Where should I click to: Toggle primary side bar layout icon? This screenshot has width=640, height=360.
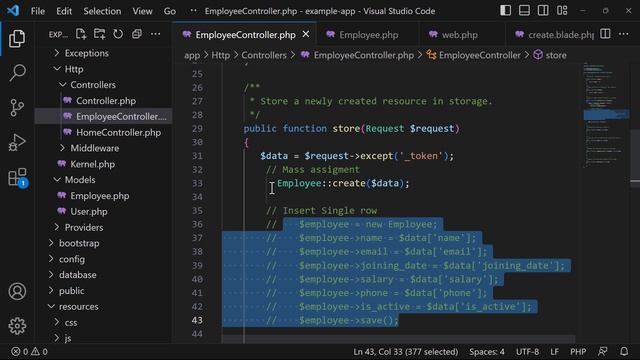(x=505, y=11)
